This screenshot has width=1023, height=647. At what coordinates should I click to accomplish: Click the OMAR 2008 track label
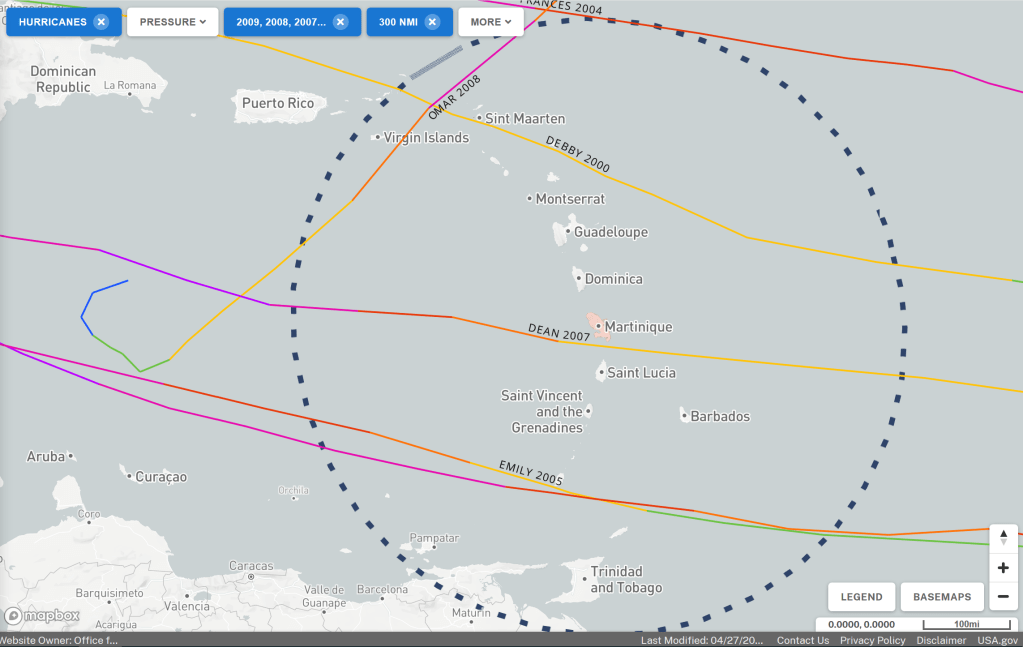click(456, 95)
